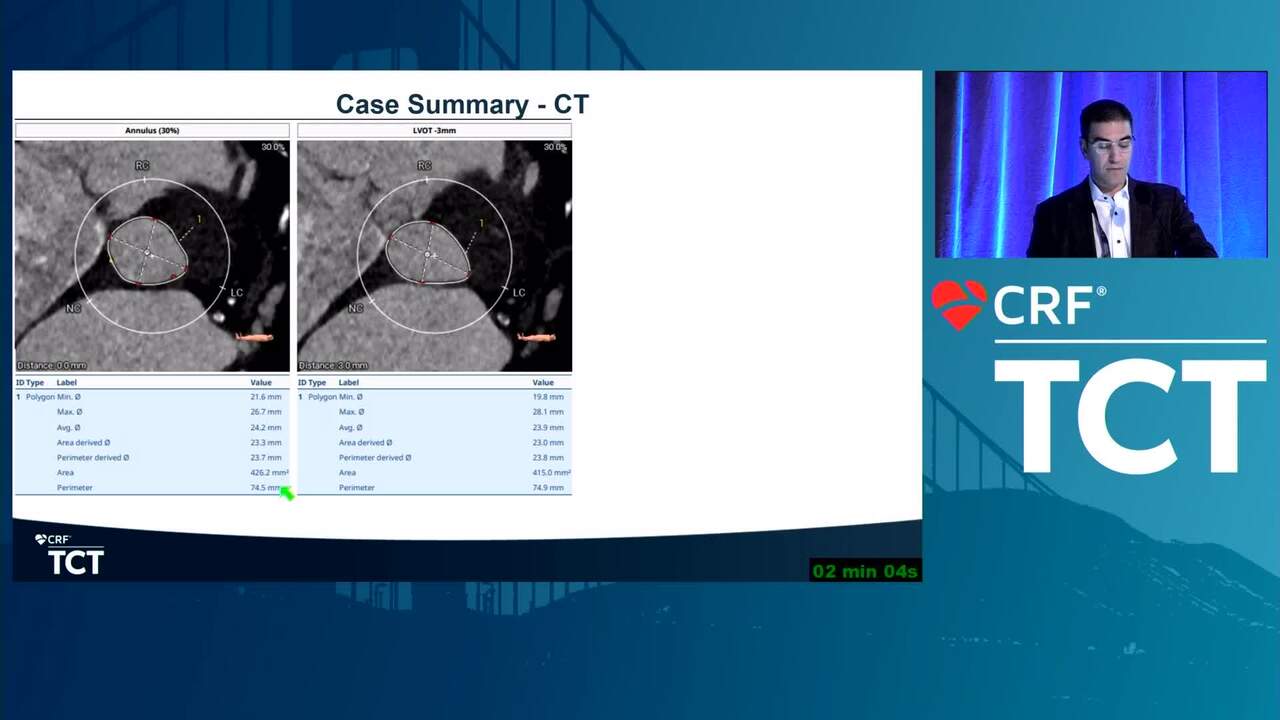This screenshot has height=720, width=1280.
Task: Click the LVOT Area value 415.0 mm²
Action: click(x=551, y=472)
